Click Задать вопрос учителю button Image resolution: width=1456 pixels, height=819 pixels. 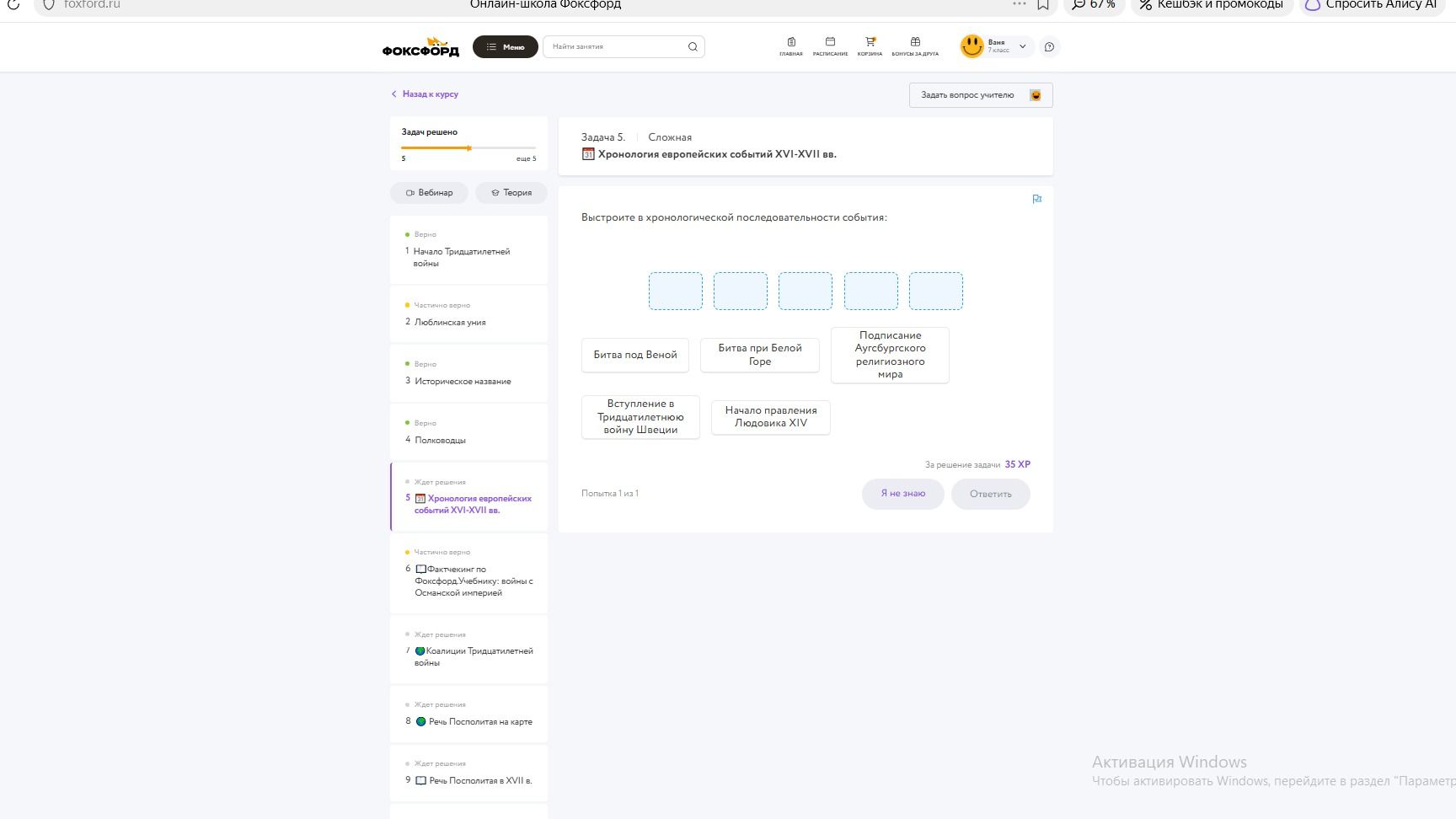pos(981,95)
